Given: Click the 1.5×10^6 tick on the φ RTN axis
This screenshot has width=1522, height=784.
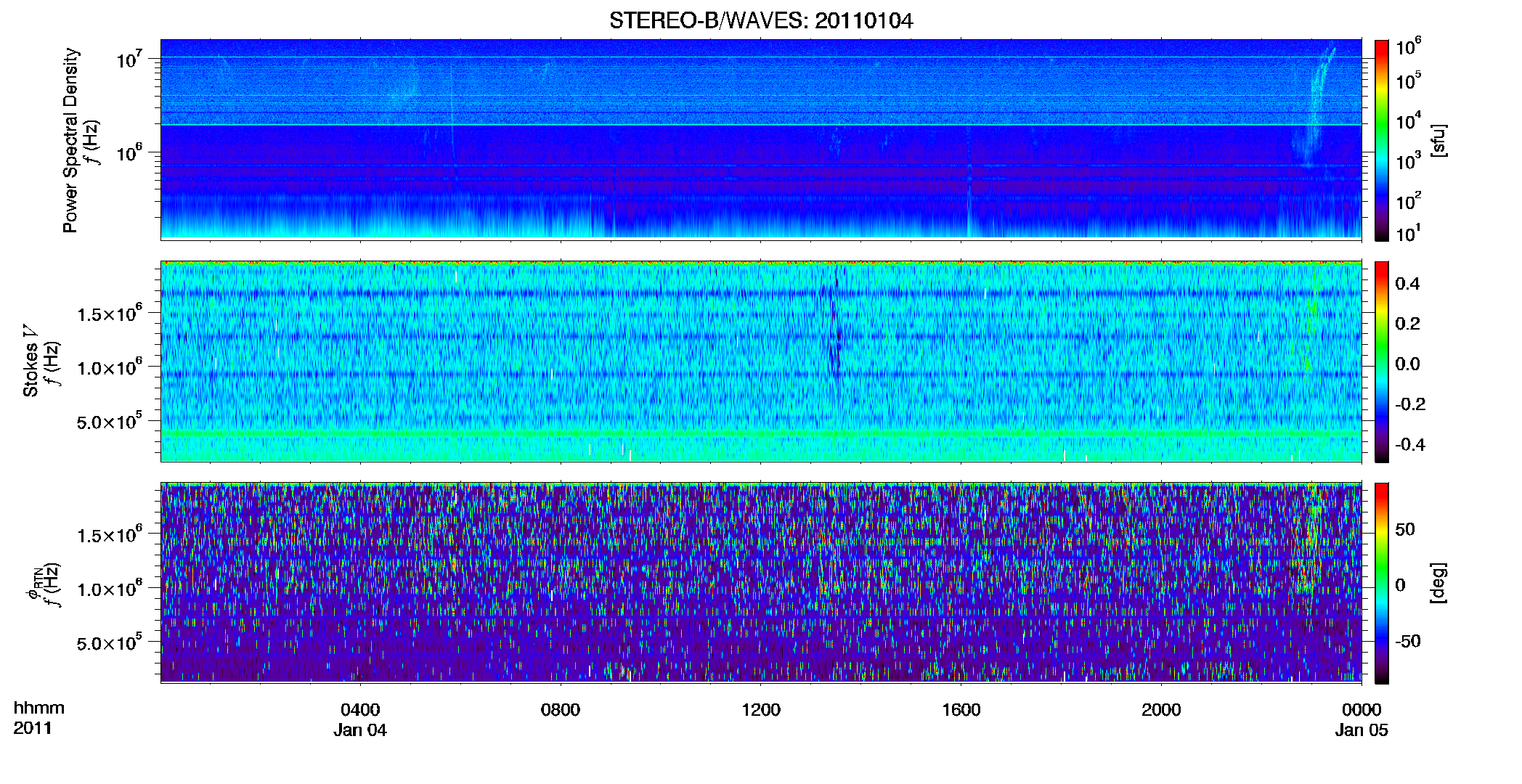Looking at the screenshot, I should pos(110,534).
